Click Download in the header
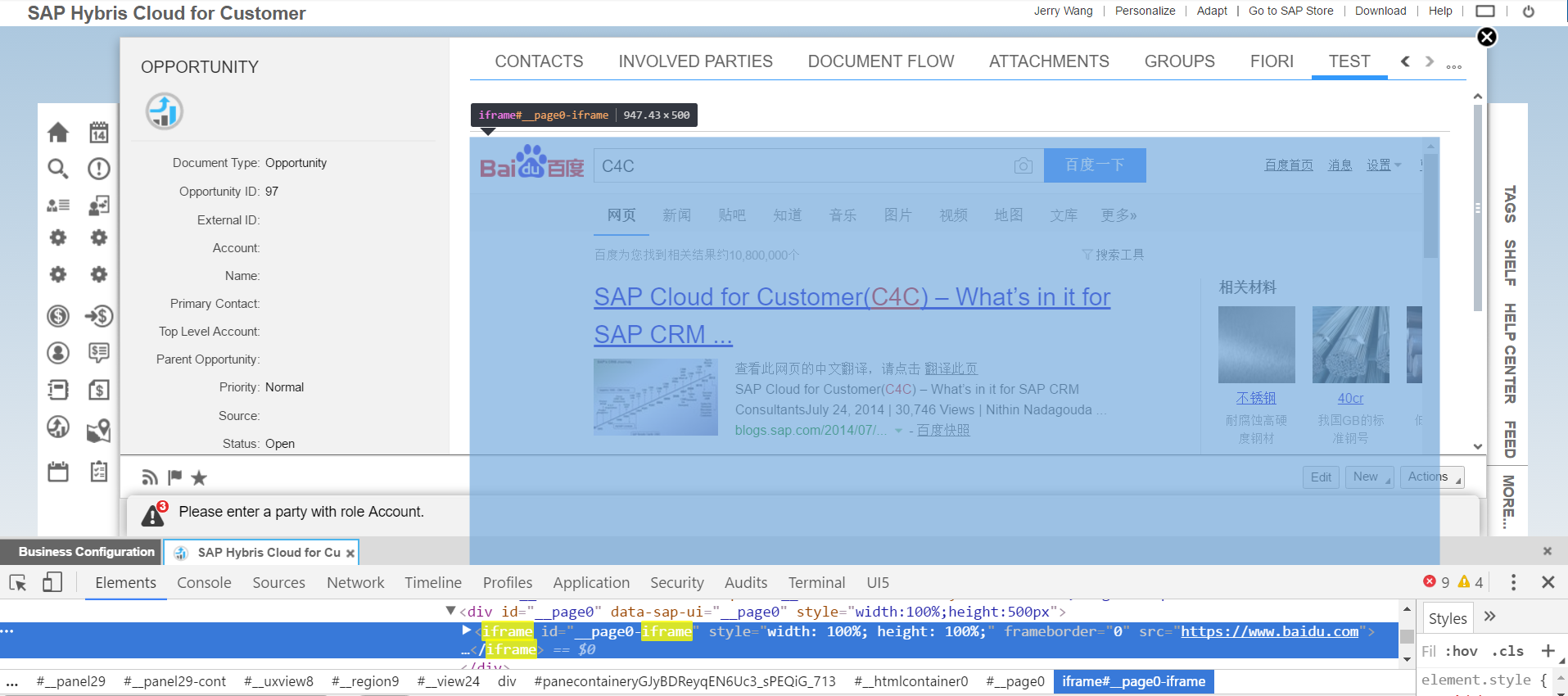 tap(1380, 11)
